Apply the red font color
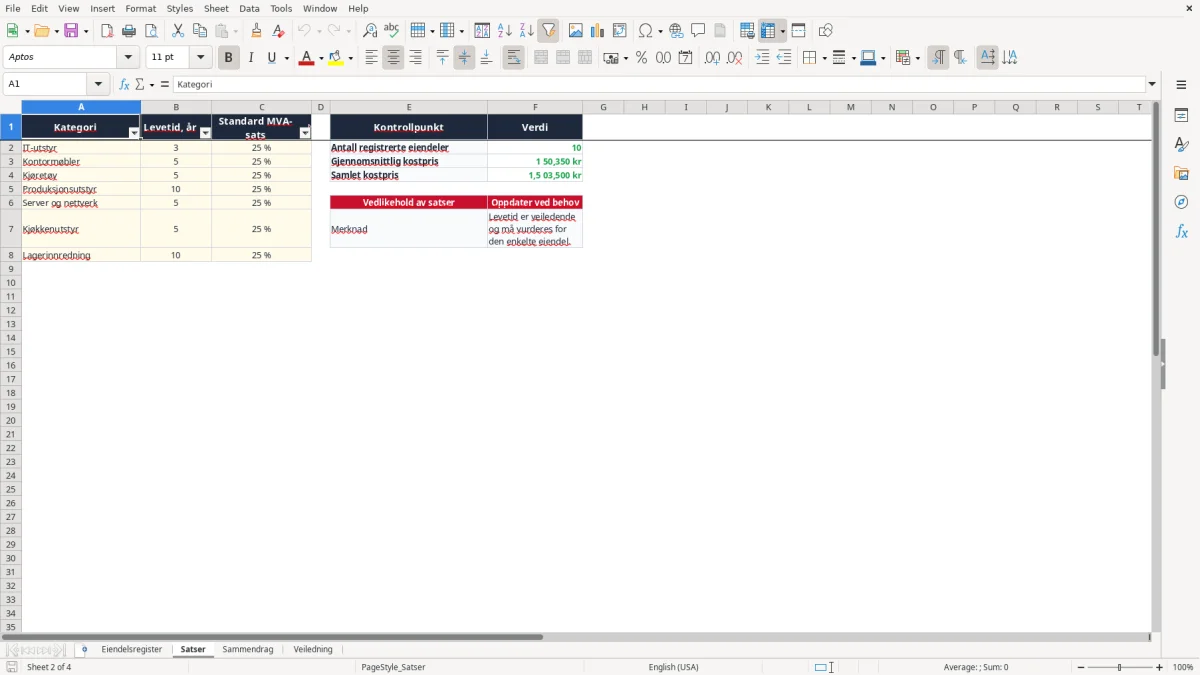1200x675 pixels. (305, 58)
